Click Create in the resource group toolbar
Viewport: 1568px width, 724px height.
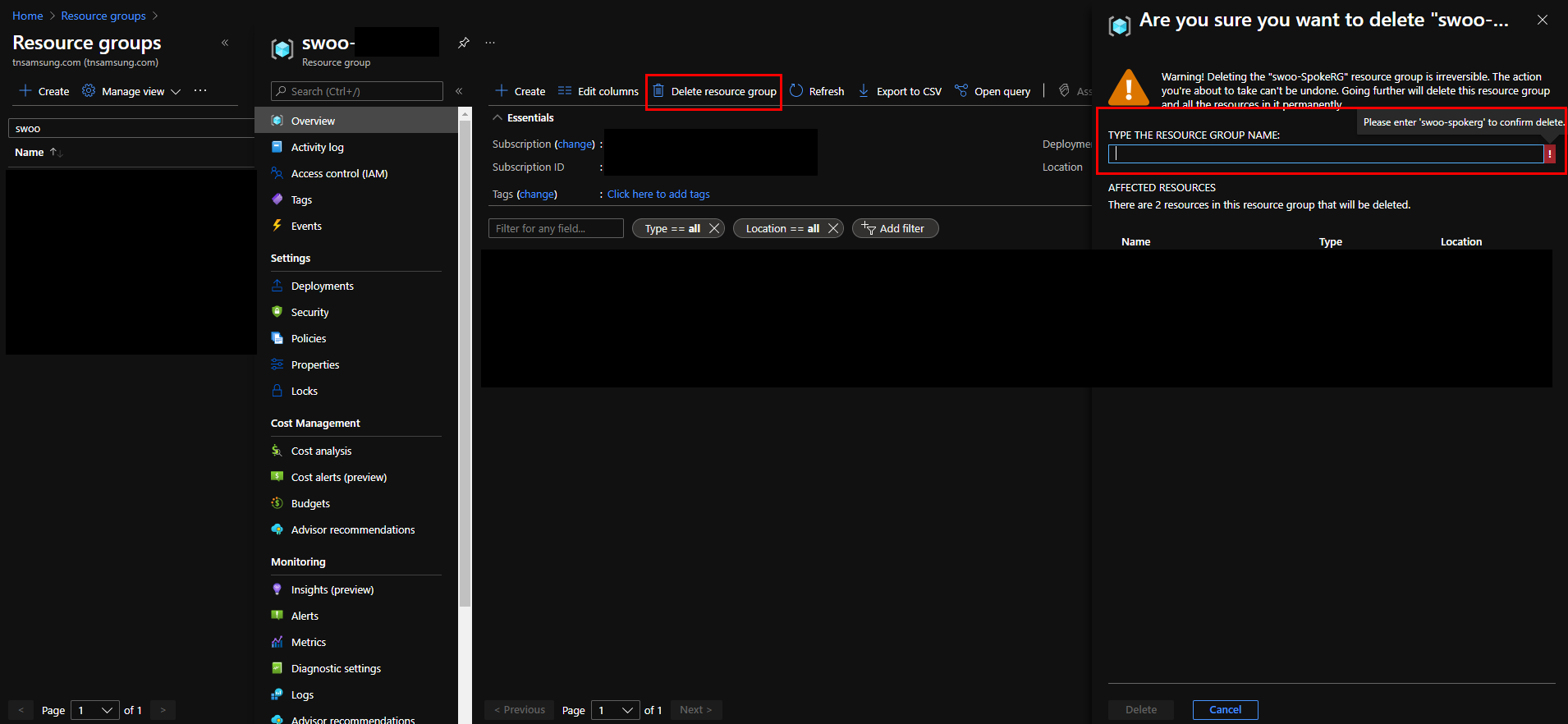[x=520, y=91]
